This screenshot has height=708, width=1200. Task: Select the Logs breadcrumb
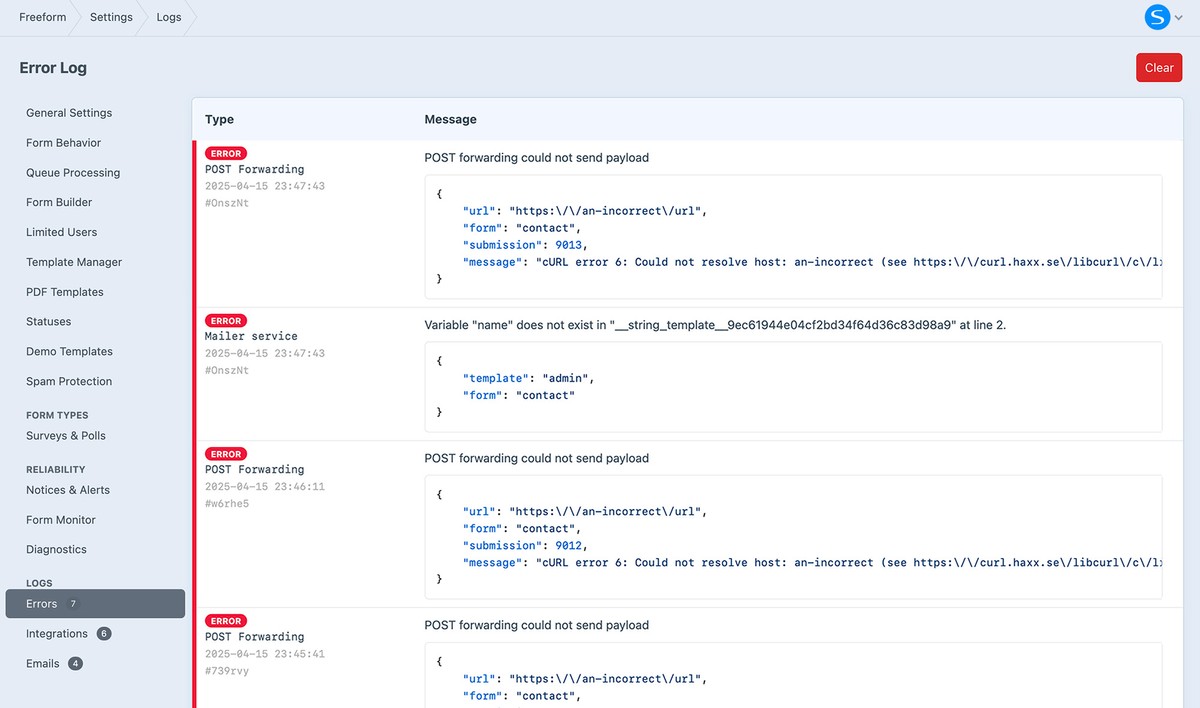click(x=169, y=17)
